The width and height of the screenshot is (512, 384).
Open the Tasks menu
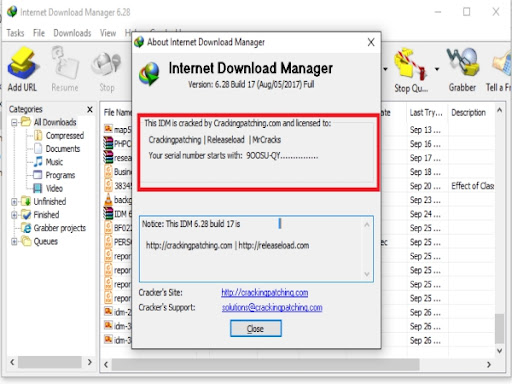(15, 33)
